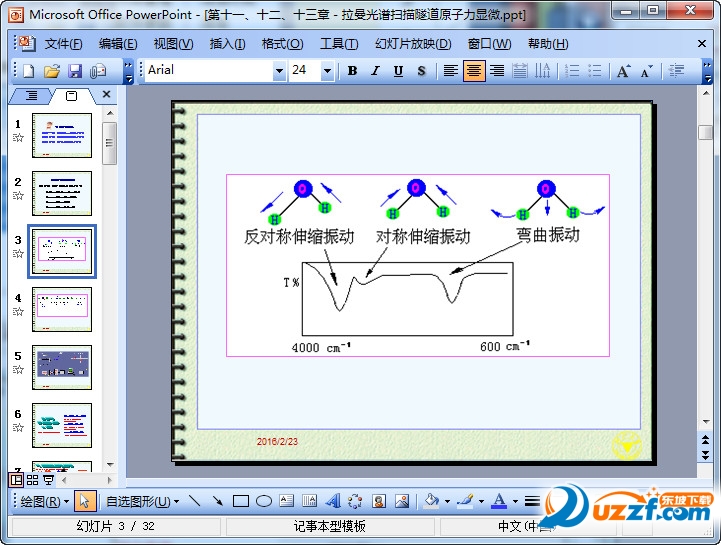Open the 帮助(H) menu
This screenshot has width=721, height=545.
coord(548,44)
